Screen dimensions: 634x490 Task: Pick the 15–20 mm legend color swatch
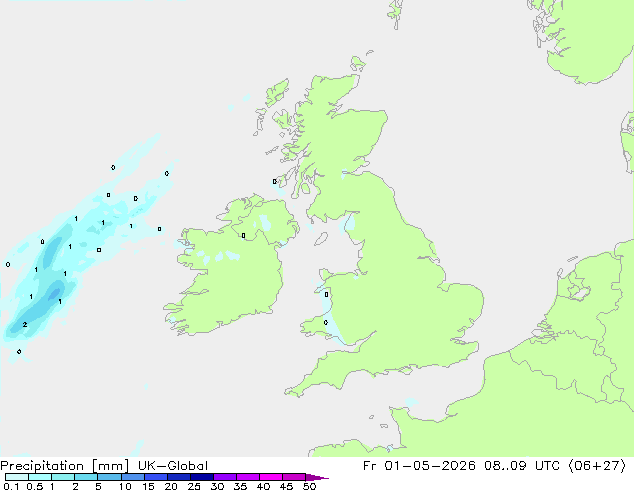tap(156, 477)
